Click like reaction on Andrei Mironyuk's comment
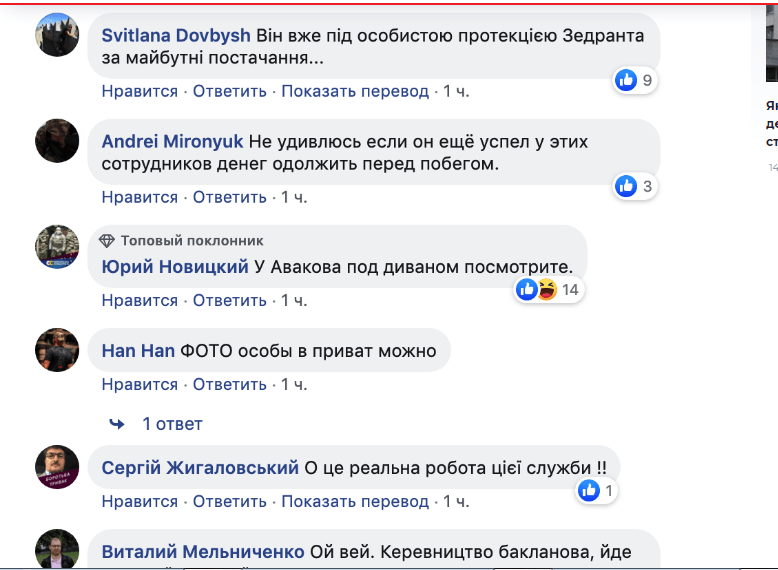Viewport: 778px width, 570px height. tap(627, 185)
